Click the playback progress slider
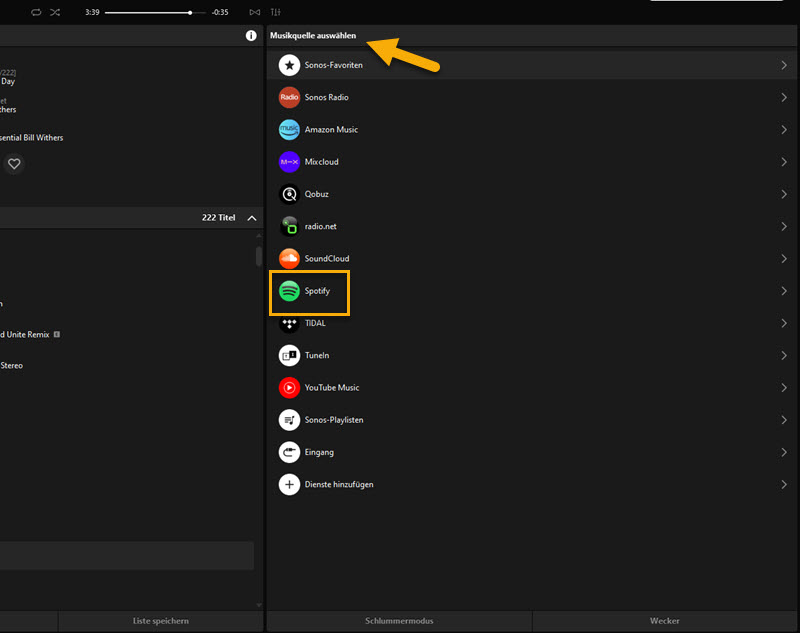The width and height of the screenshot is (800, 633). (155, 12)
